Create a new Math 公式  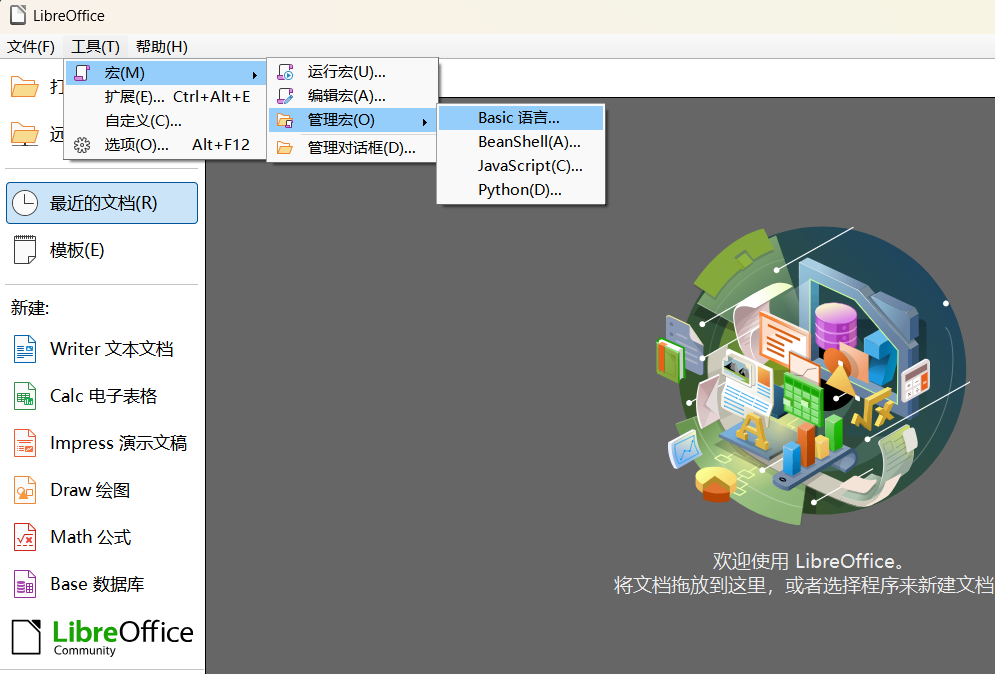coord(90,537)
